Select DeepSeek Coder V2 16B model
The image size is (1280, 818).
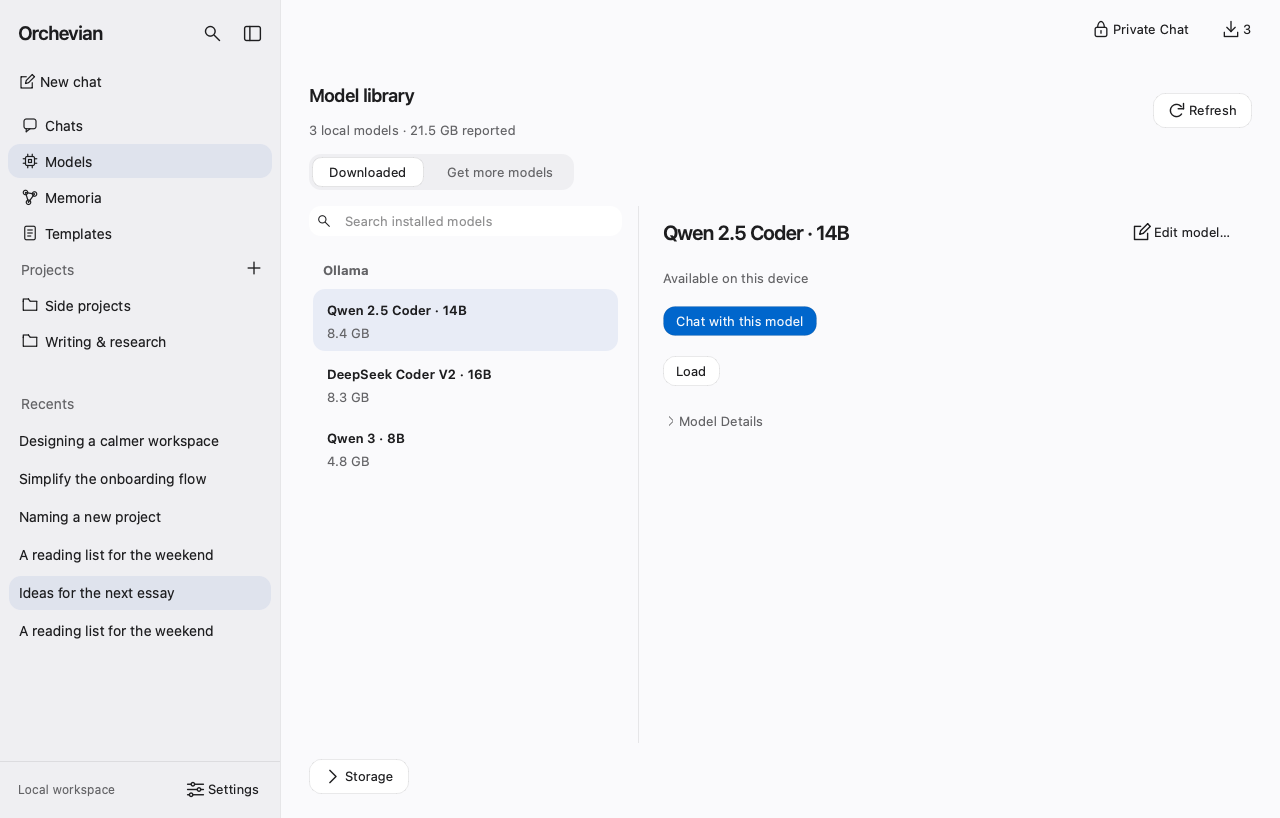465,385
